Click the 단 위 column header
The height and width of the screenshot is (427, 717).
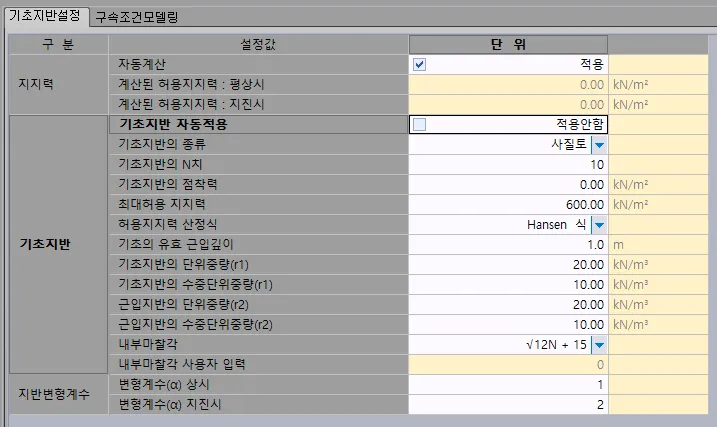(508, 45)
